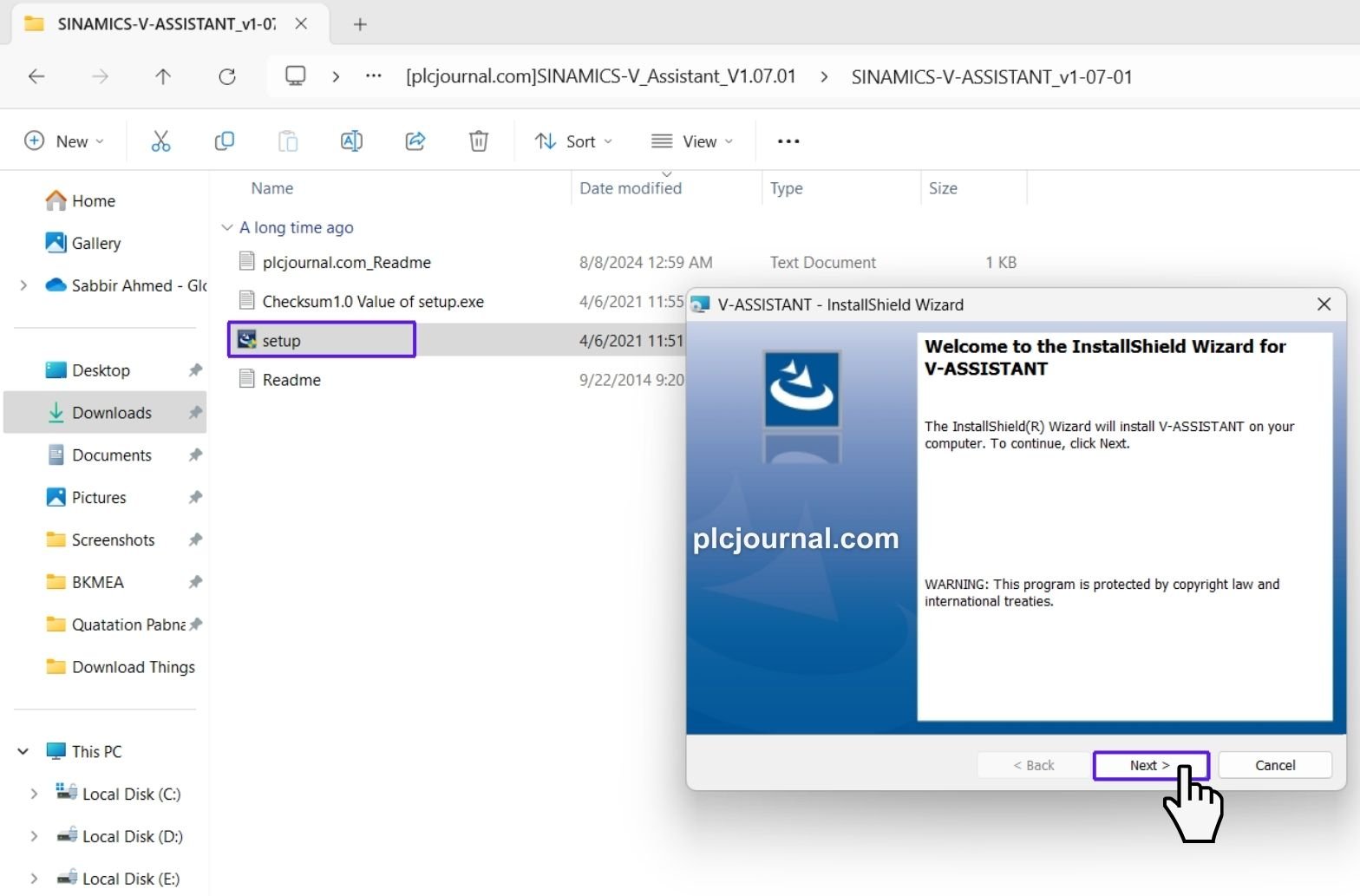Open Documents in quick access
1360x896 pixels.
click(111, 455)
